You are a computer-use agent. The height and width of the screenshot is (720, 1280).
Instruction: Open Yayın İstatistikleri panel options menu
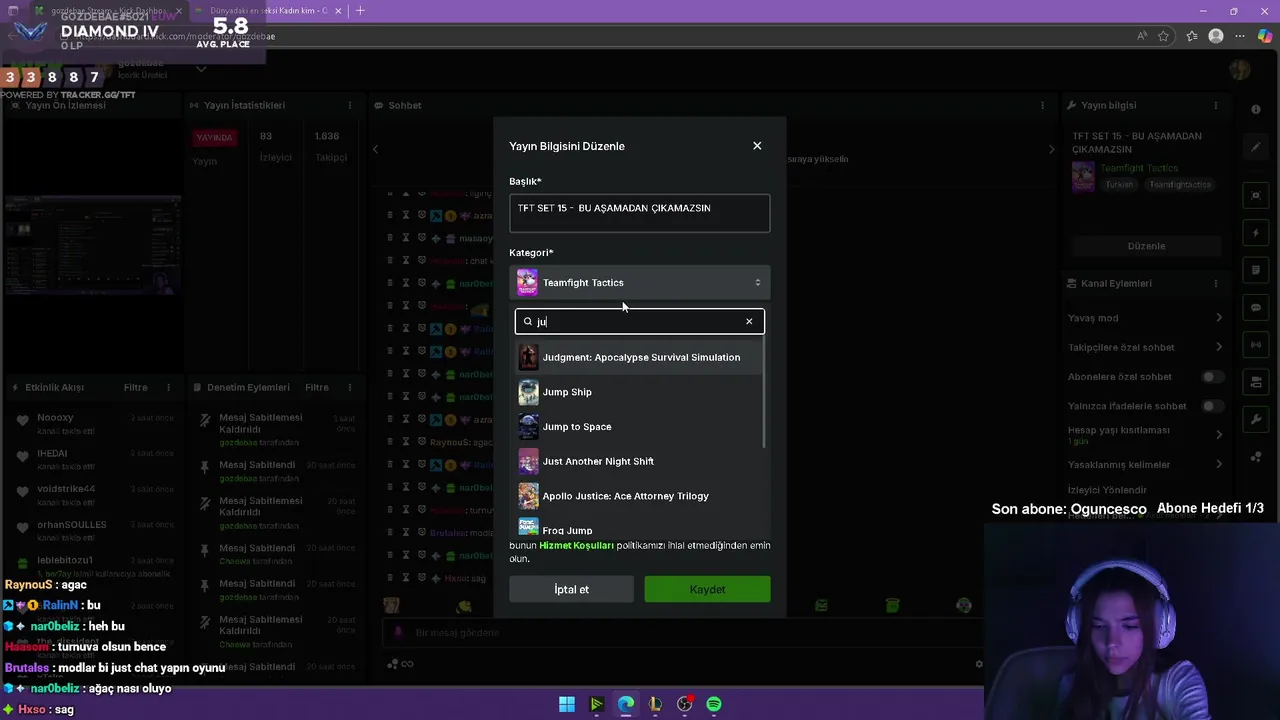349,105
